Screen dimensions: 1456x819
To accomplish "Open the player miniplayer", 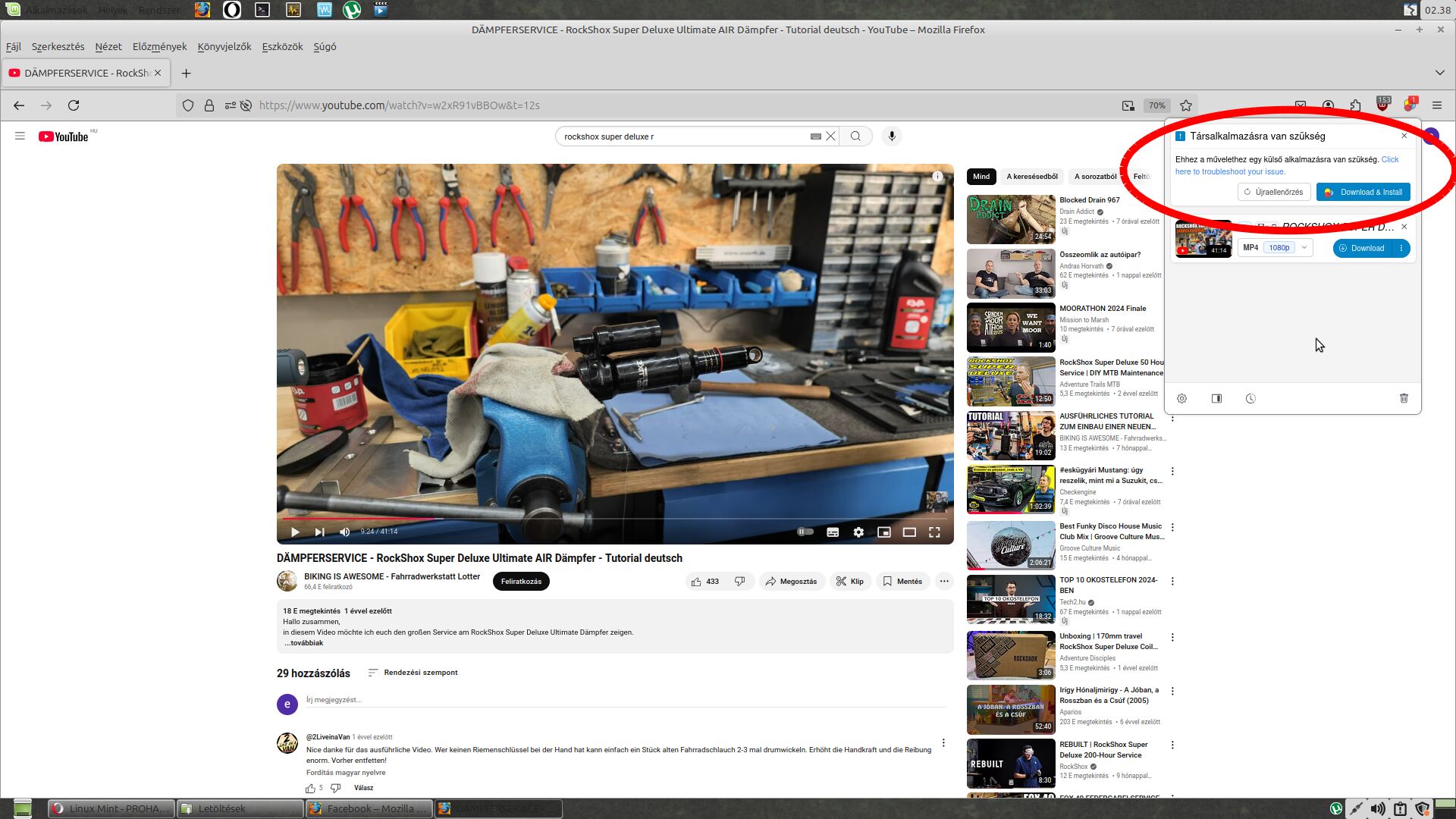I will (x=883, y=532).
